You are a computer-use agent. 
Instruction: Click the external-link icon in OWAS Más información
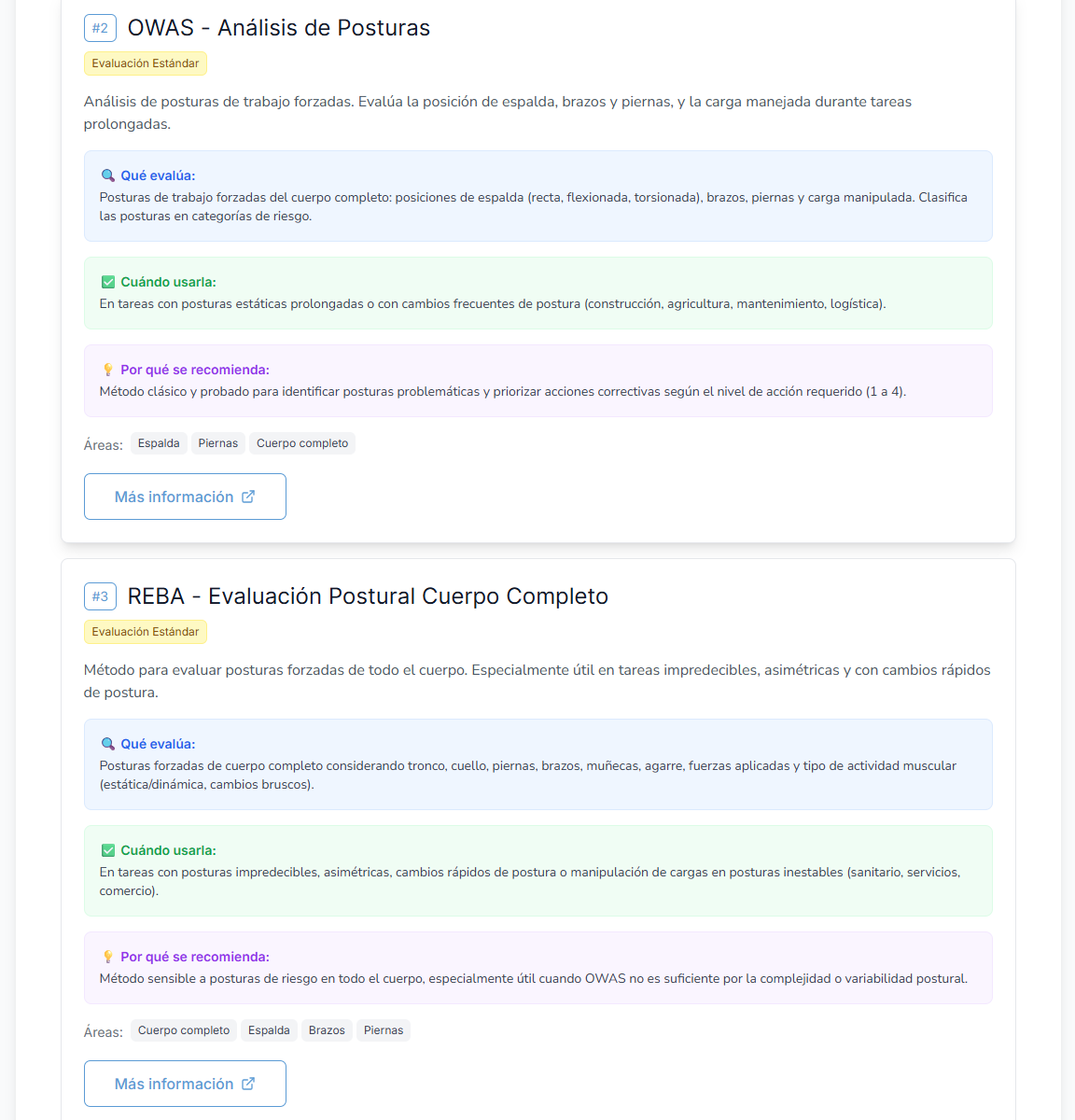point(248,497)
